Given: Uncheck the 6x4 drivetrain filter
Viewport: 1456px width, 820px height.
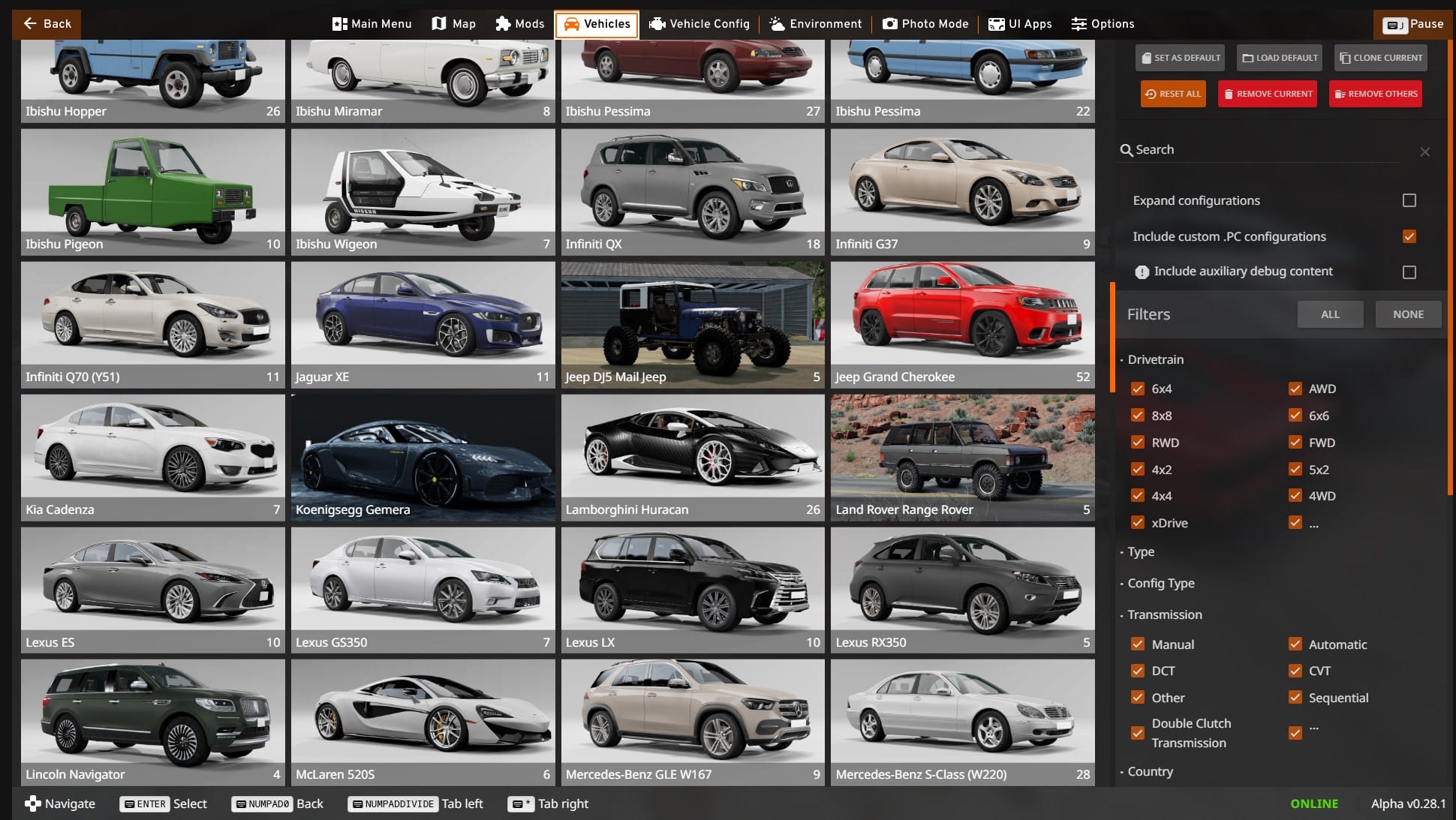Looking at the screenshot, I should [1138, 389].
